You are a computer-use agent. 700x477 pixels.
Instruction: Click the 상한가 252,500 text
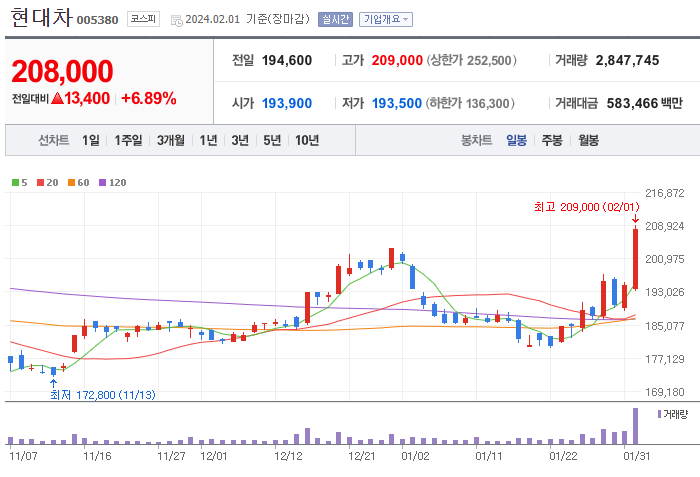(x=472, y=60)
